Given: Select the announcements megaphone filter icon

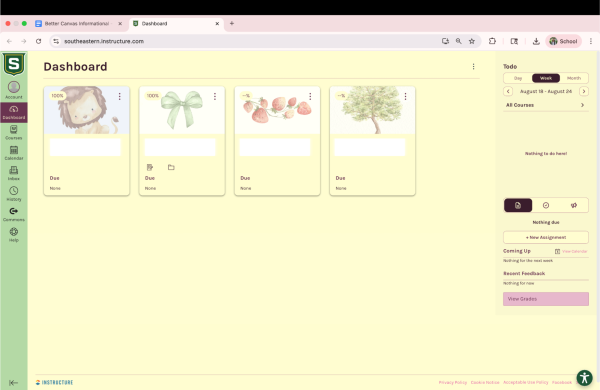Looking at the screenshot, I should click(574, 206).
